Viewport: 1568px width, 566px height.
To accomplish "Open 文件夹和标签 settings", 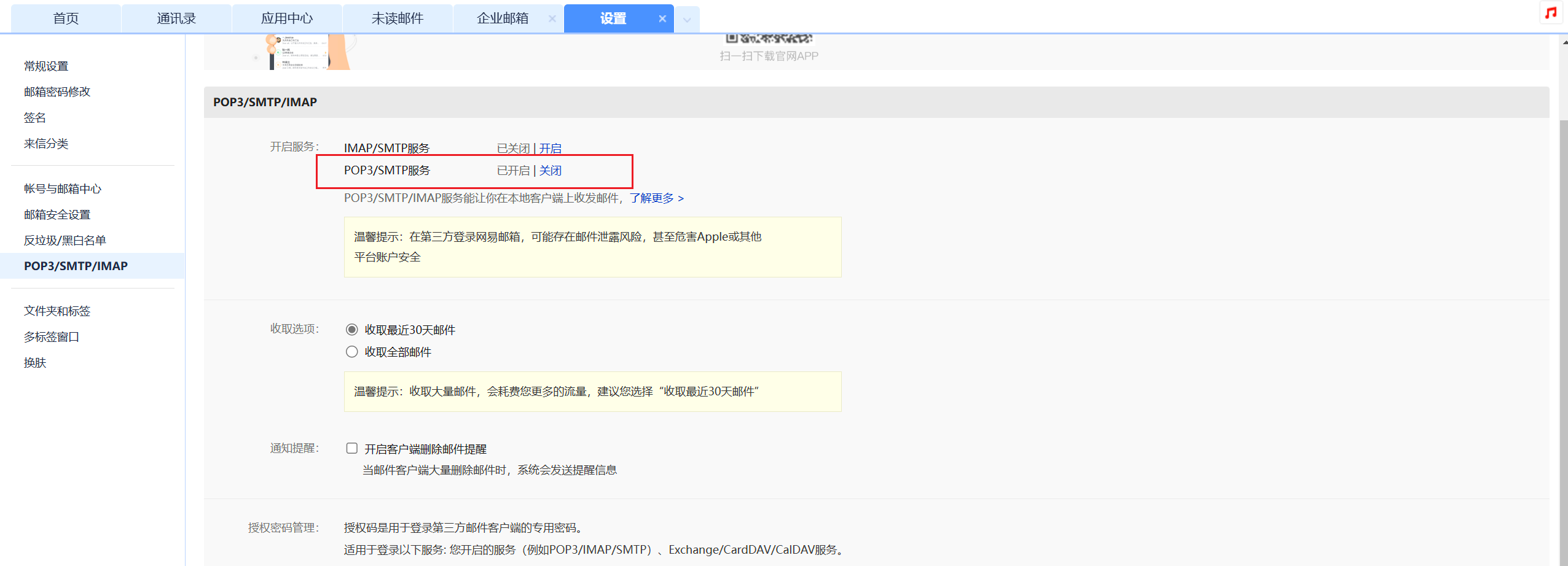I will tap(57, 311).
